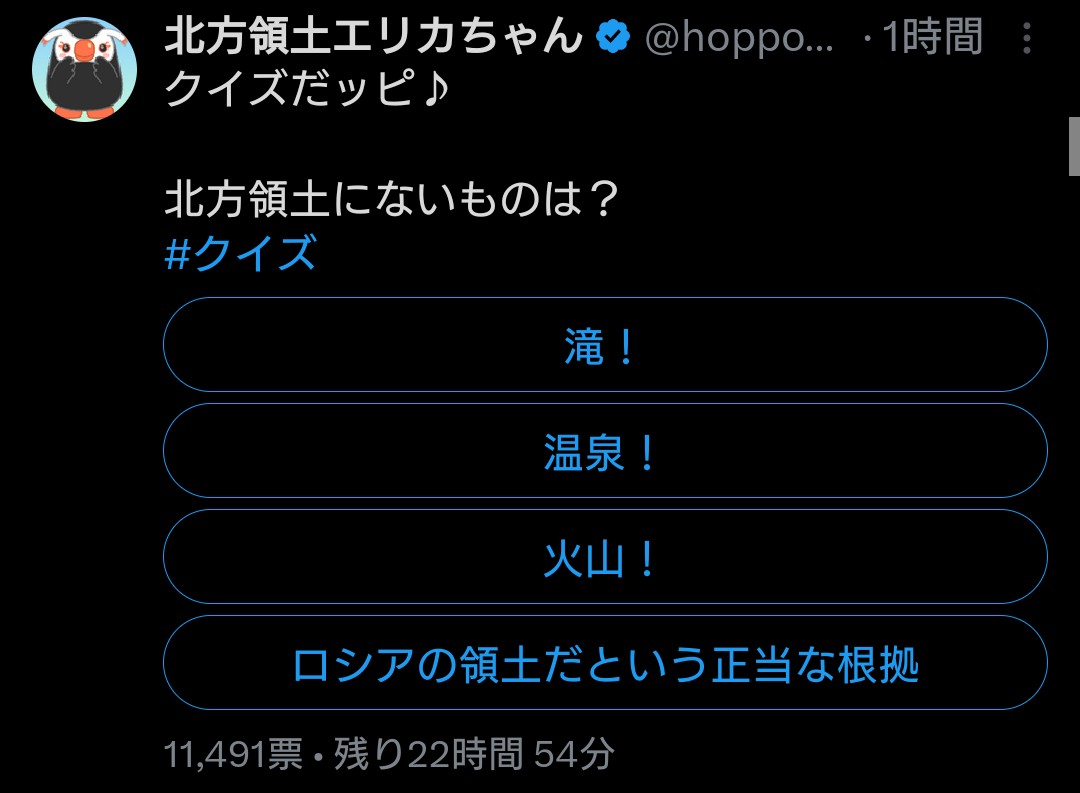Open the 北方領土エリカちゃん display name
1080x793 pixels.
point(373,38)
